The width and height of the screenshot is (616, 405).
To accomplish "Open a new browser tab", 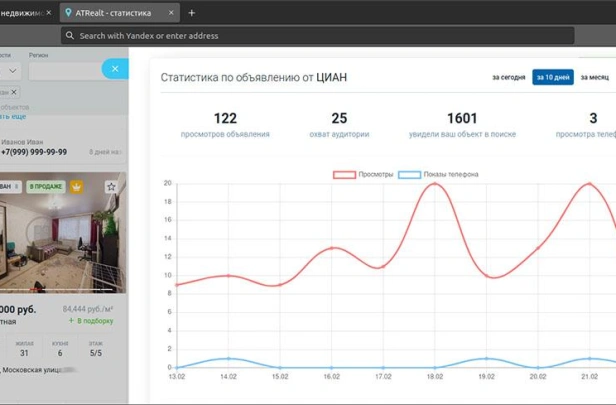I will coord(192,13).
